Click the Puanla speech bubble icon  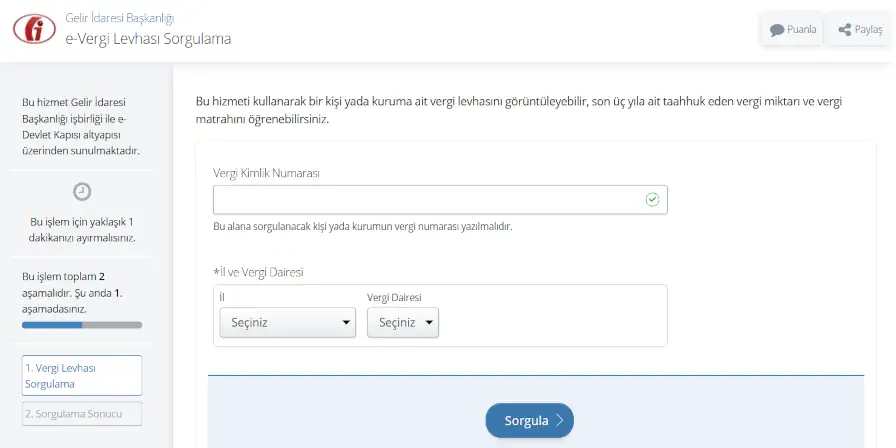coord(777,30)
